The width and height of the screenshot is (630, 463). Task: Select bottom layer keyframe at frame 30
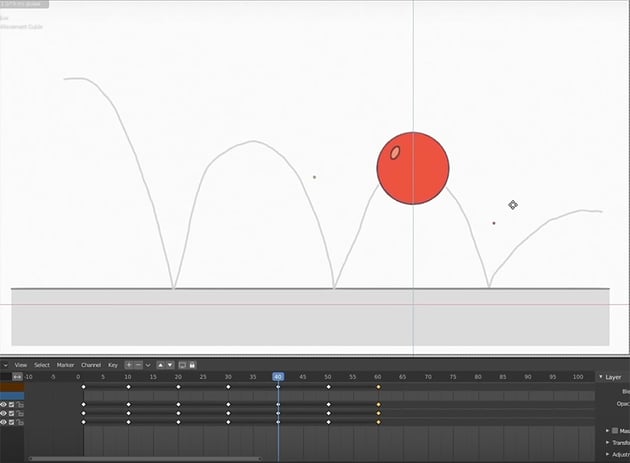tap(228, 422)
